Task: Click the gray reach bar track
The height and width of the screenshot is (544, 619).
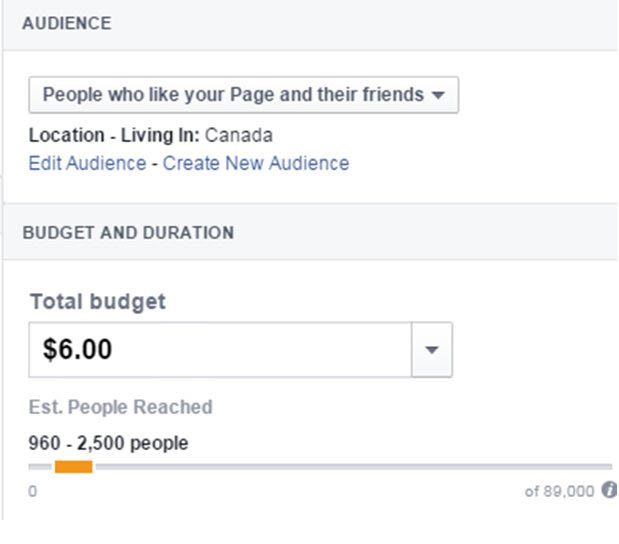Action: pyautogui.click(x=354, y=467)
